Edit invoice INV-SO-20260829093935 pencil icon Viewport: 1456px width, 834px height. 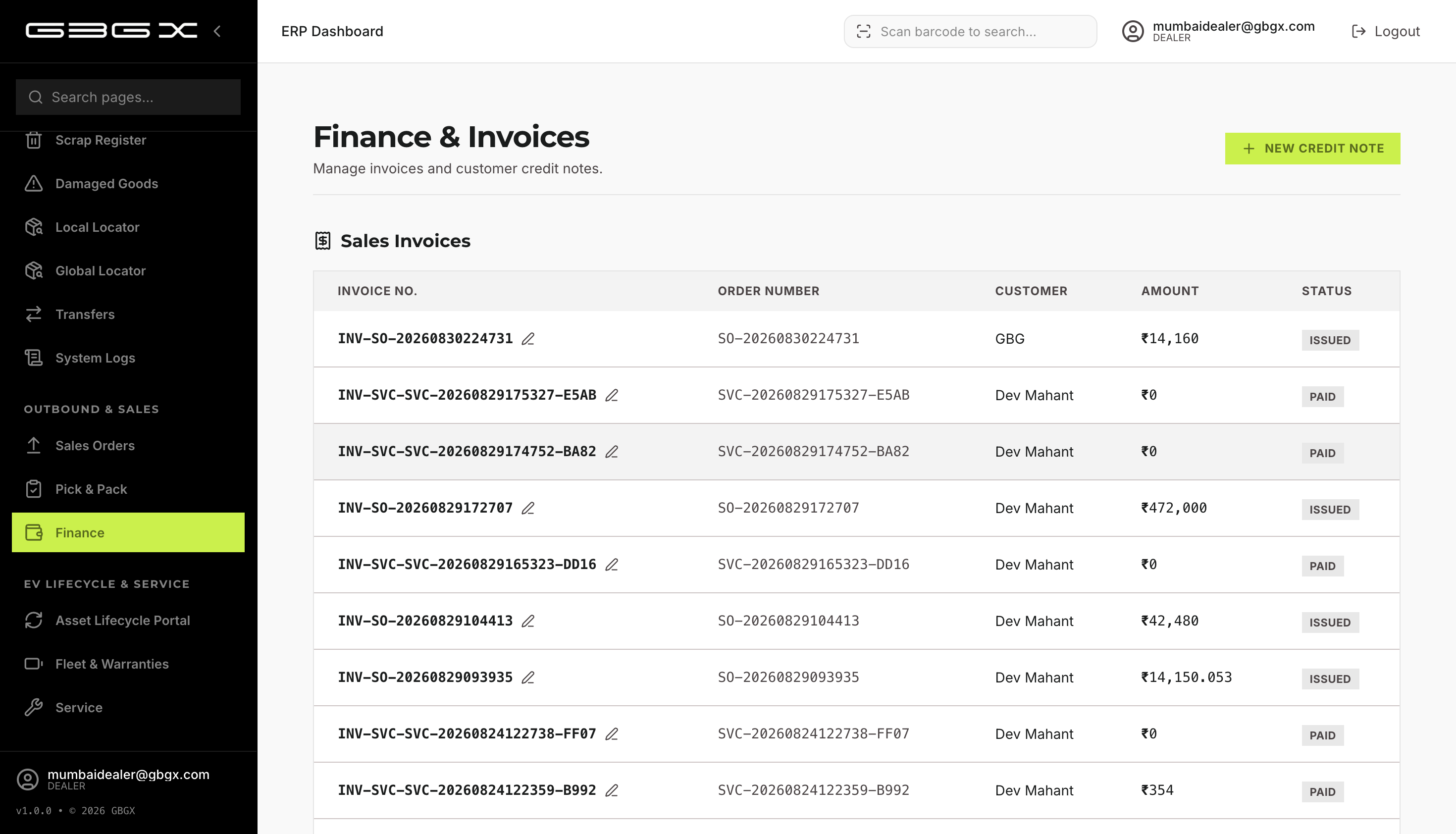click(528, 678)
